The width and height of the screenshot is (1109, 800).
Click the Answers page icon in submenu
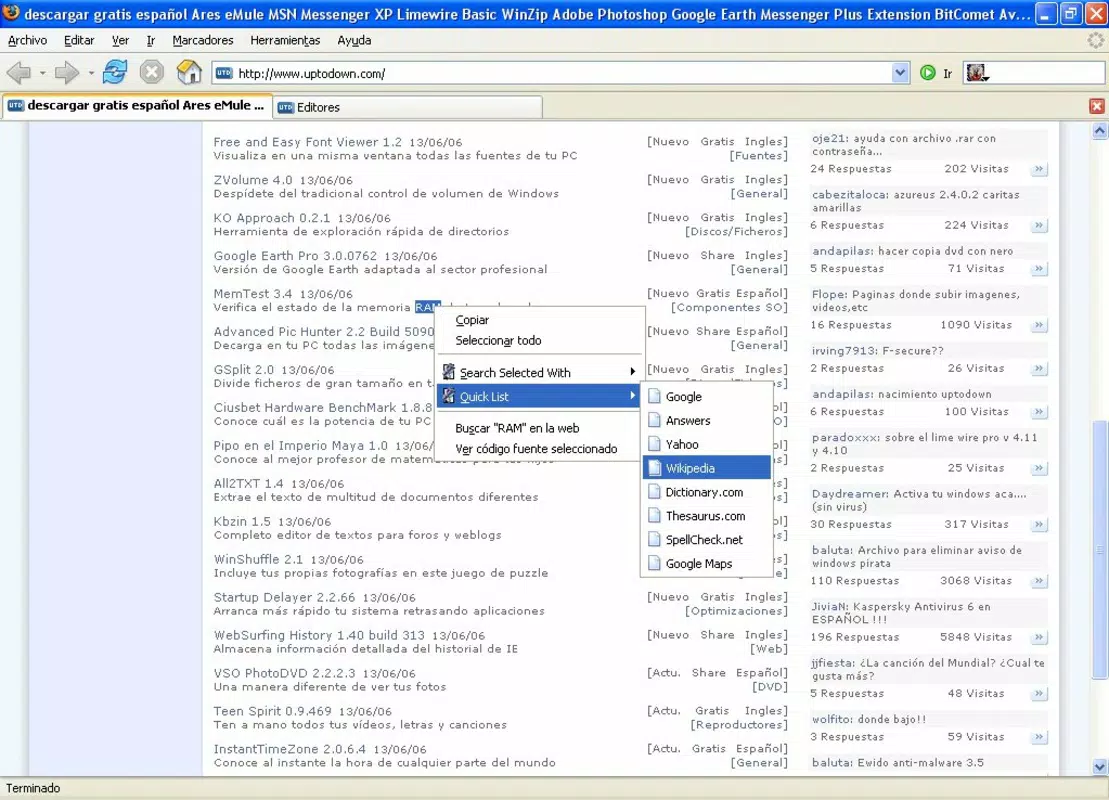pos(654,420)
